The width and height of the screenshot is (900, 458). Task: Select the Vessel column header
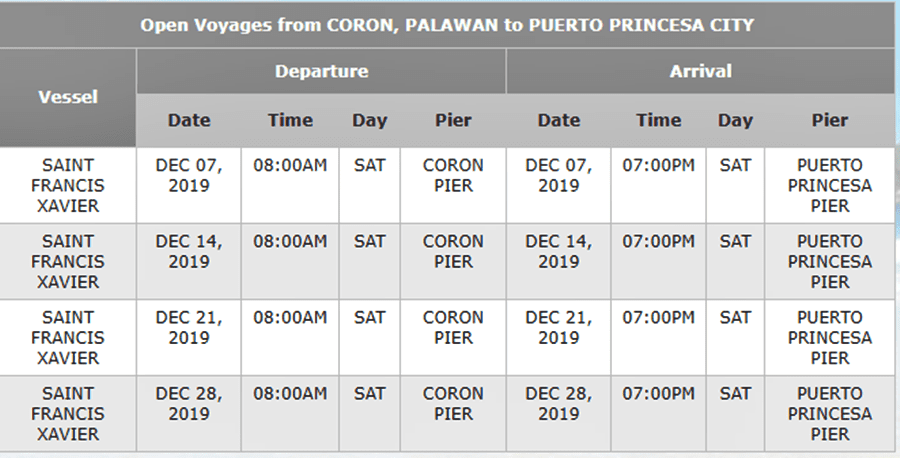(68, 97)
